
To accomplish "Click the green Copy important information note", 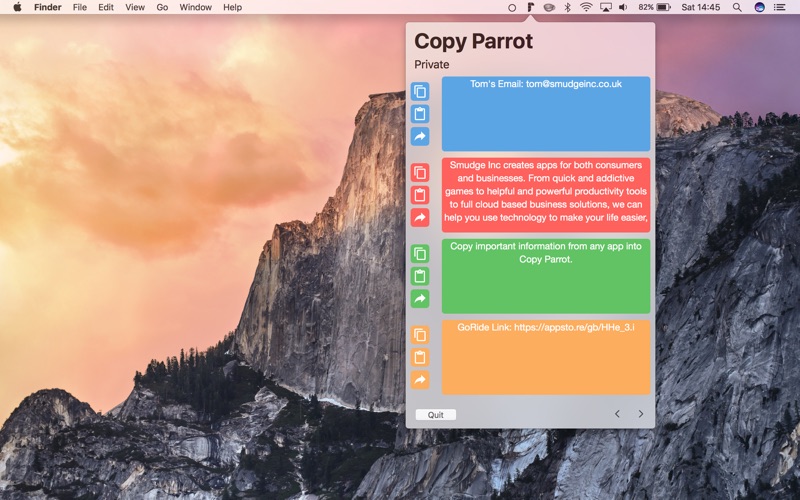I will pyautogui.click(x=546, y=276).
